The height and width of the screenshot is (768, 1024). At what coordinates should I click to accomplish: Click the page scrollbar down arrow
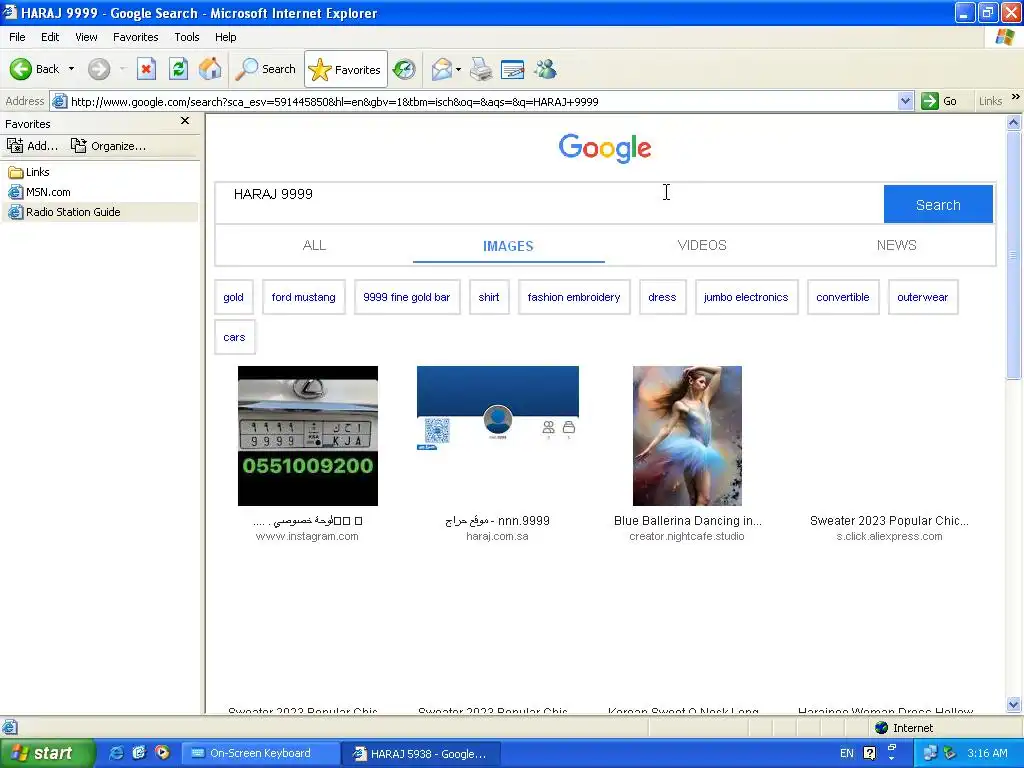1014,704
